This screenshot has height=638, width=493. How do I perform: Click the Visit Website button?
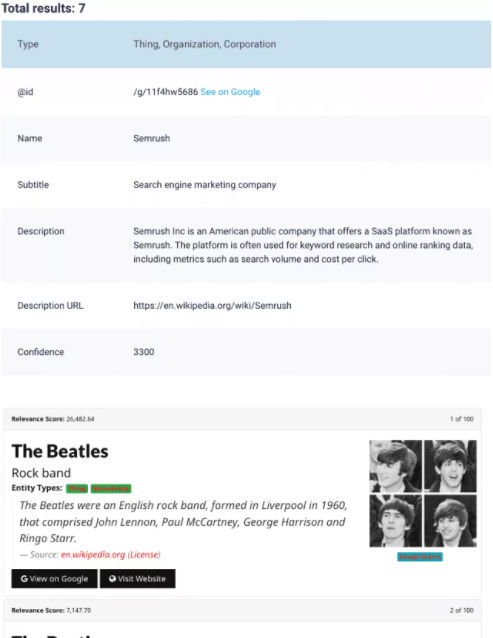point(137,579)
